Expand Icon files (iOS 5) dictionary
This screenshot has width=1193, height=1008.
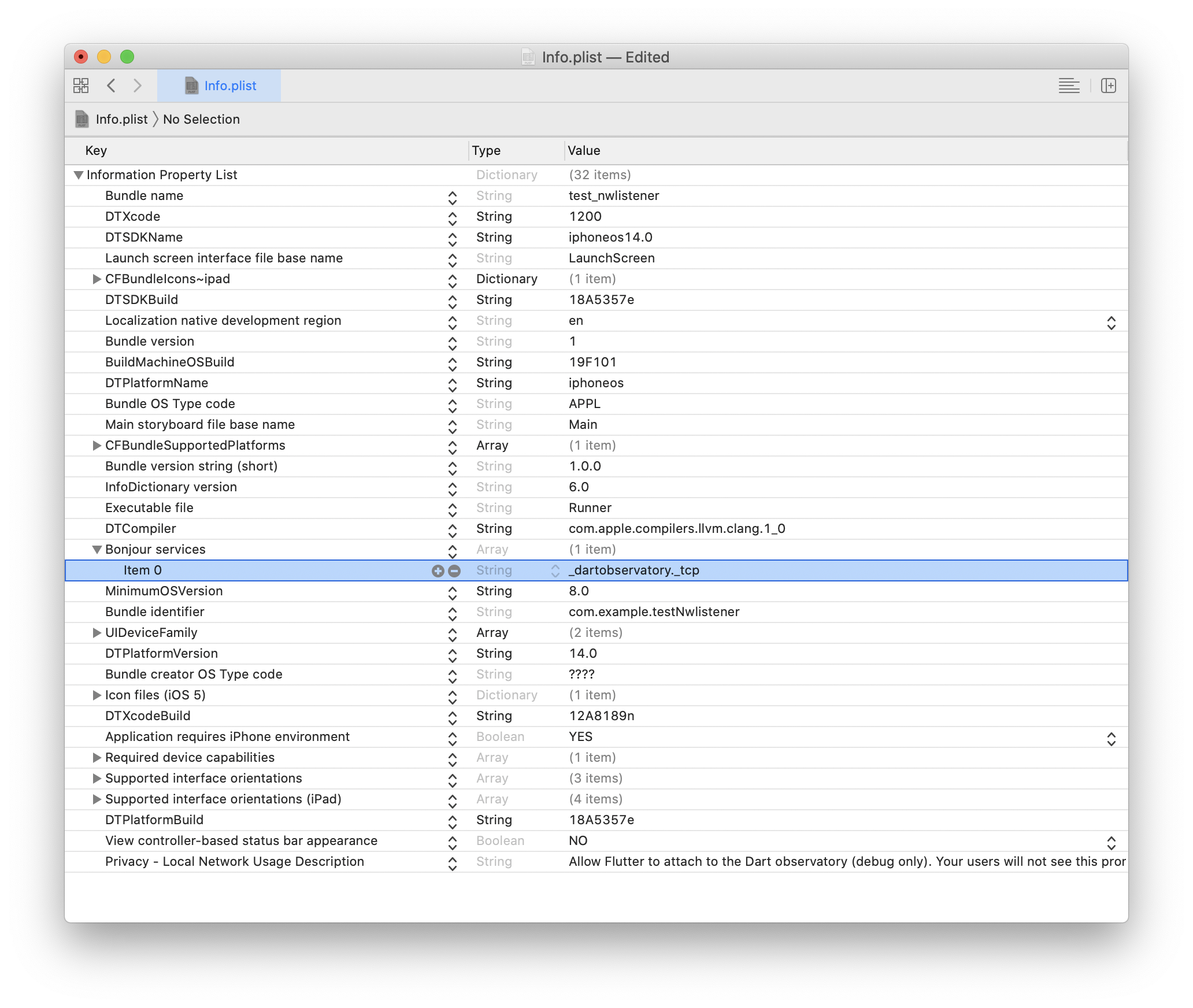tap(97, 695)
